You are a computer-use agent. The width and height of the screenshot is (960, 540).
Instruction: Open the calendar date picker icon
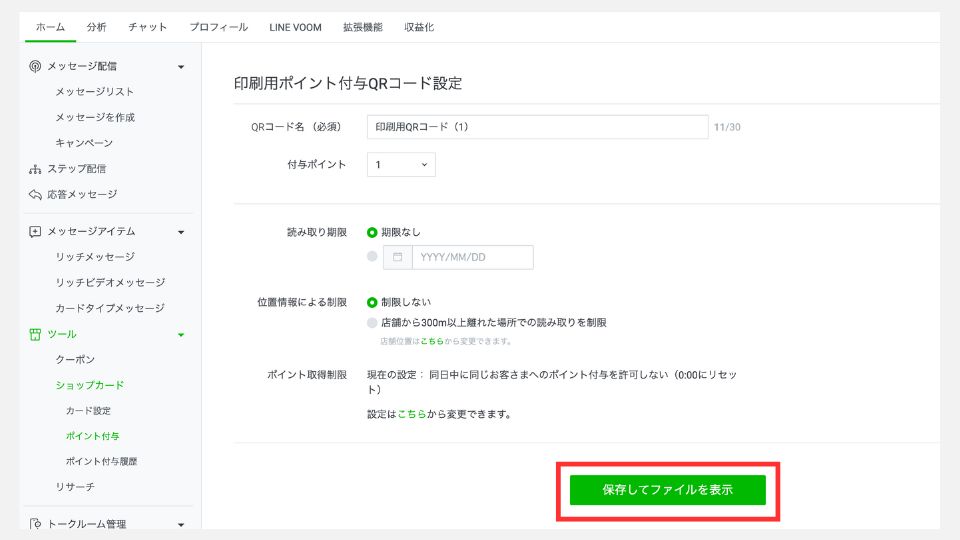[x=397, y=257]
